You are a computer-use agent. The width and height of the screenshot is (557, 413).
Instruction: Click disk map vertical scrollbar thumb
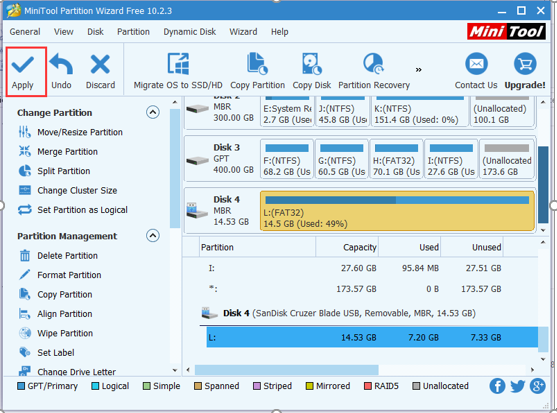coord(543,185)
